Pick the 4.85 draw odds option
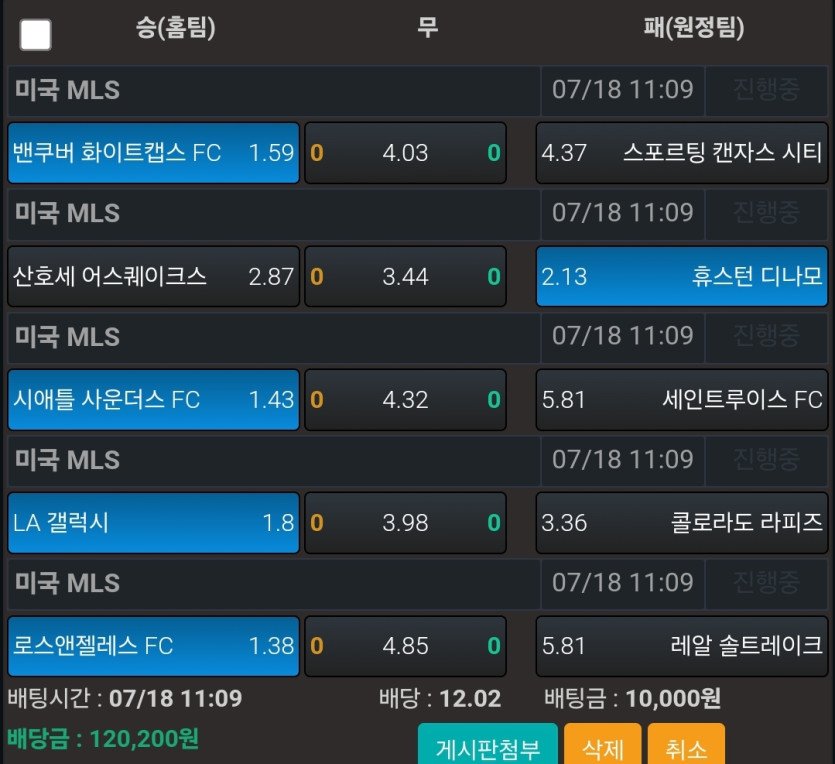The image size is (835, 764). tap(405, 646)
